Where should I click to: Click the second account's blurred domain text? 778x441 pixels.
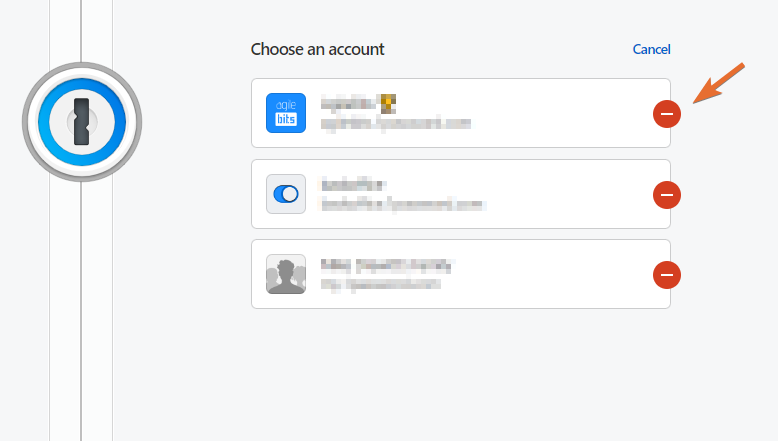(x=402, y=204)
